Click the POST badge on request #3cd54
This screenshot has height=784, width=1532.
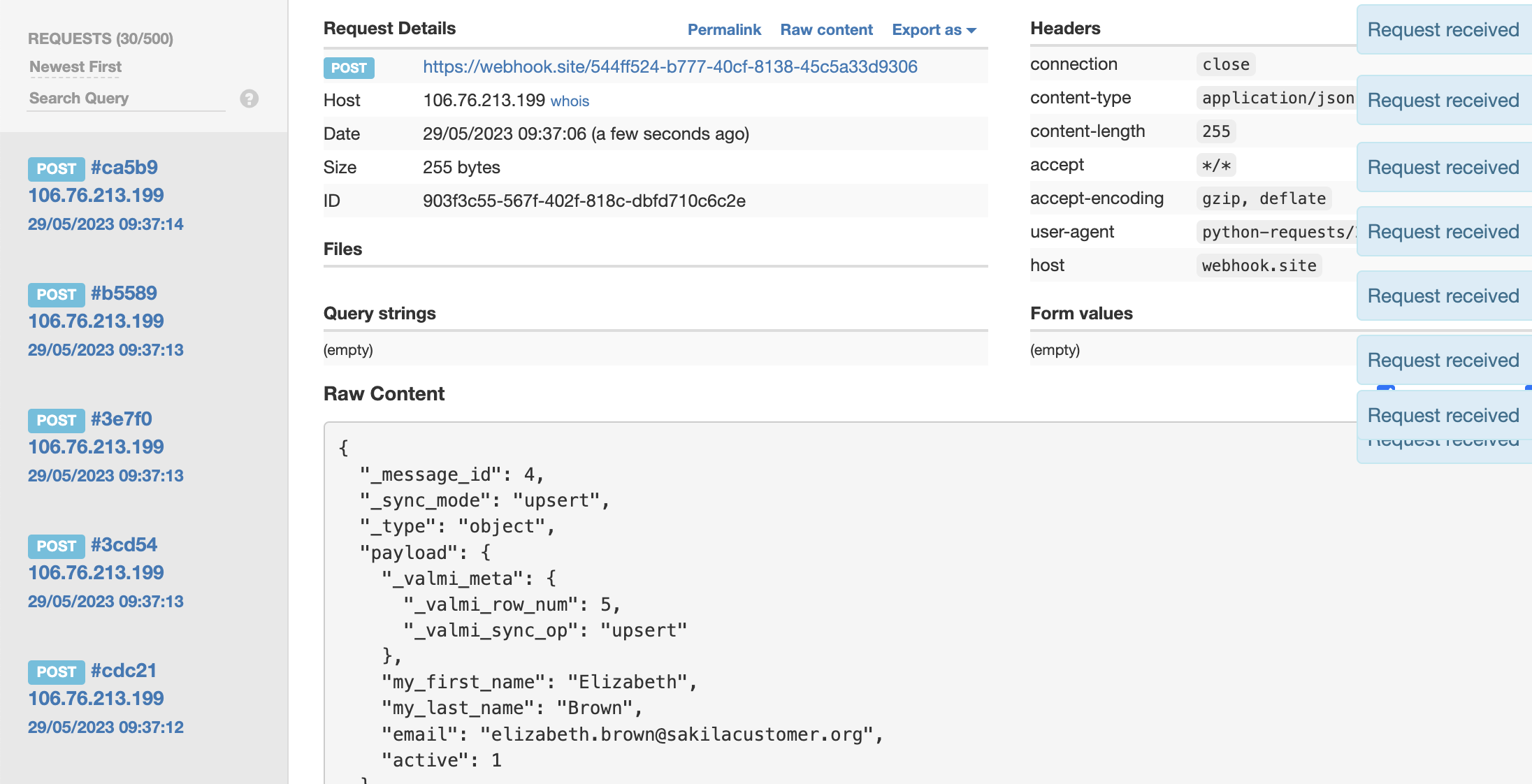tap(57, 546)
